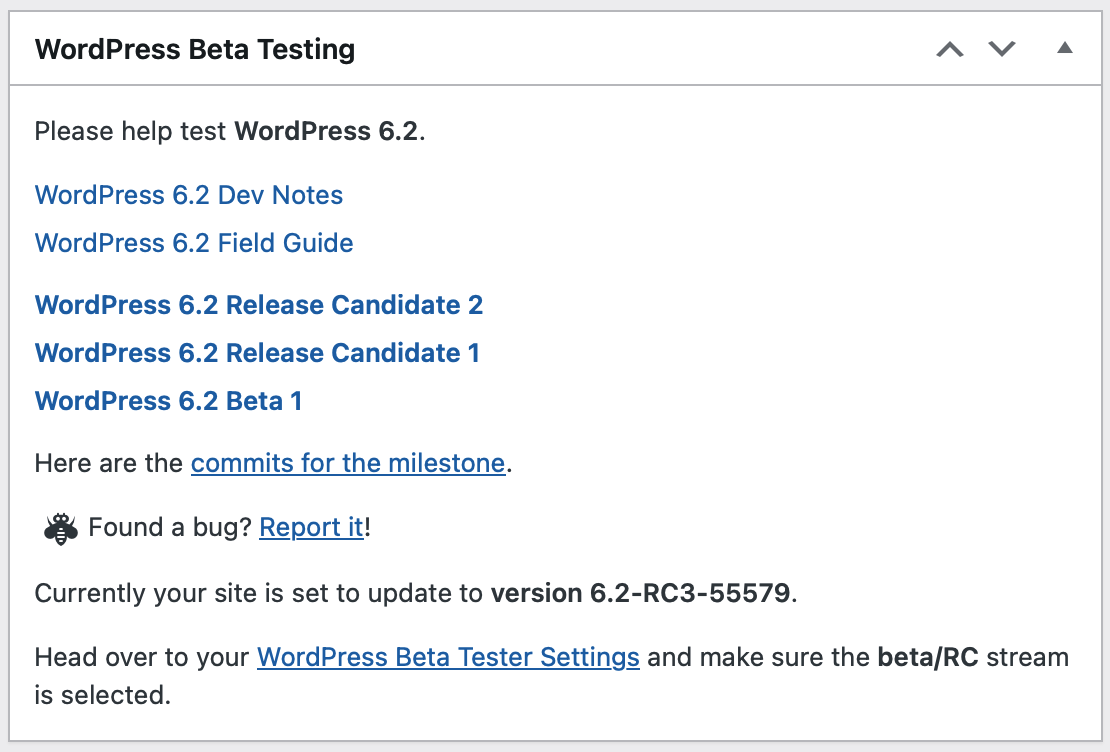This screenshot has height=752, width=1110.
Task: Click the 'Here are the' text
Action: (x=110, y=464)
